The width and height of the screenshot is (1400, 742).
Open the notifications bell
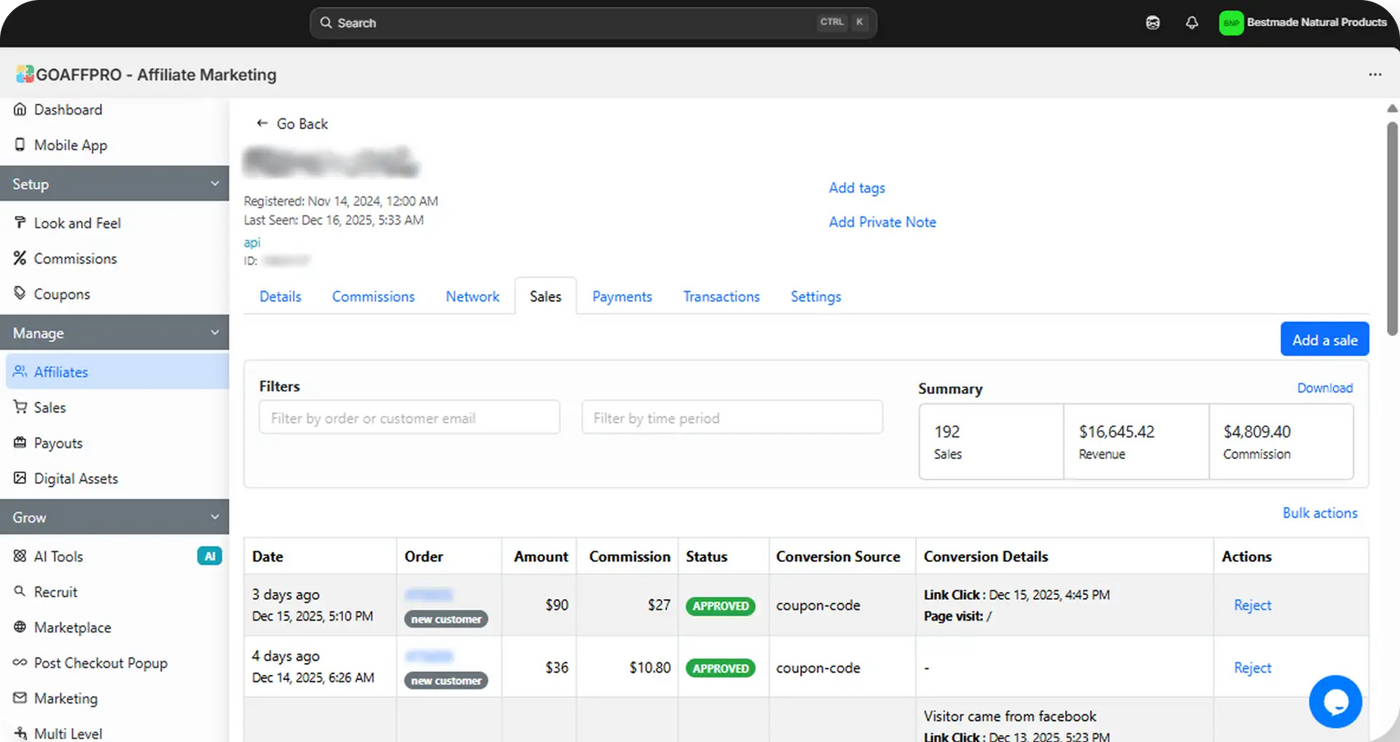(x=1192, y=22)
